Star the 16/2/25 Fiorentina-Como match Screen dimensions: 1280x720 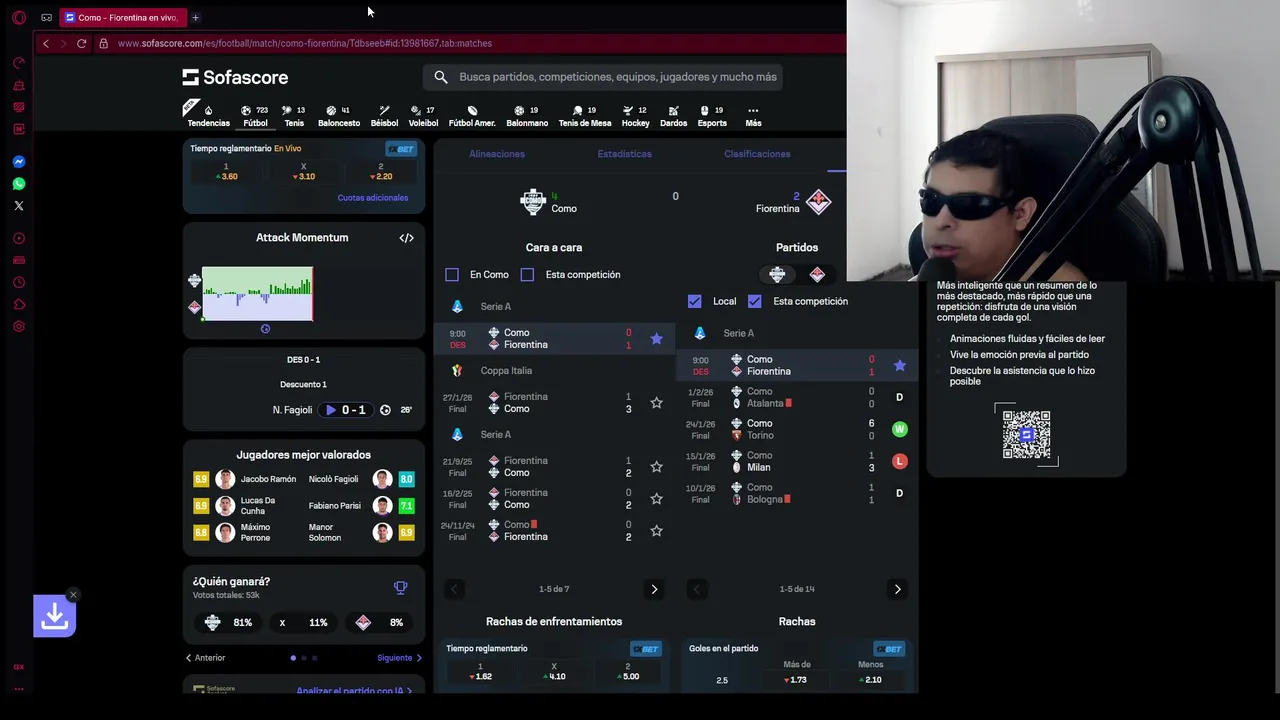[x=656, y=499]
